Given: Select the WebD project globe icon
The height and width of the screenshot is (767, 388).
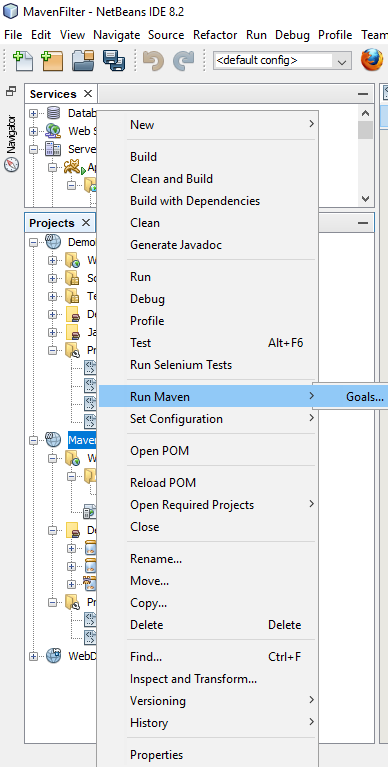Looking at the screenshot, I should click(53, 656).
